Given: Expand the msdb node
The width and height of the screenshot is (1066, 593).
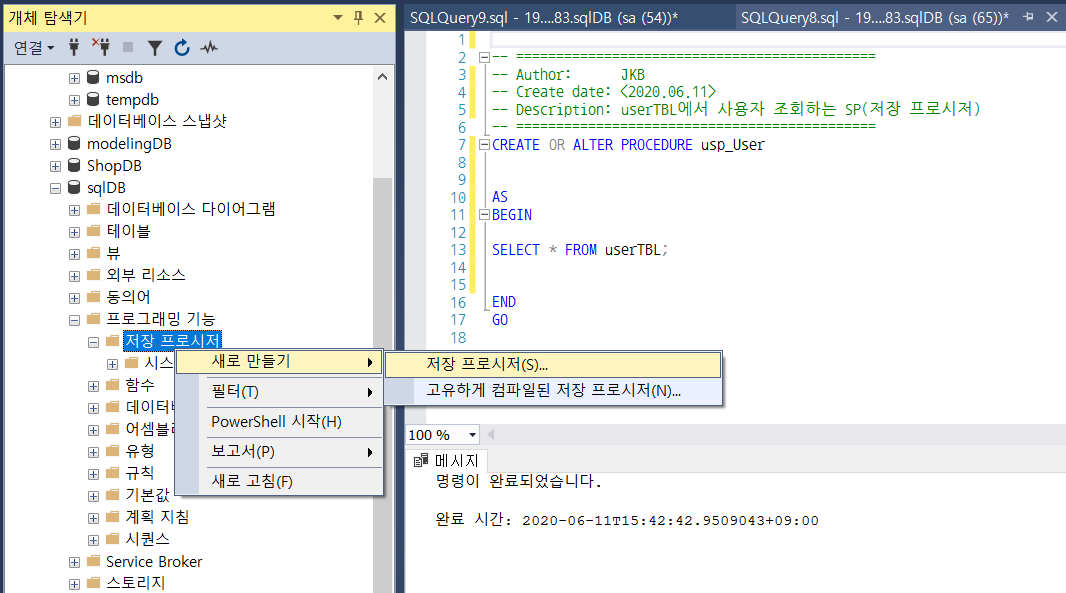Looking at the screenshot, I should click(x=74, y=78).
